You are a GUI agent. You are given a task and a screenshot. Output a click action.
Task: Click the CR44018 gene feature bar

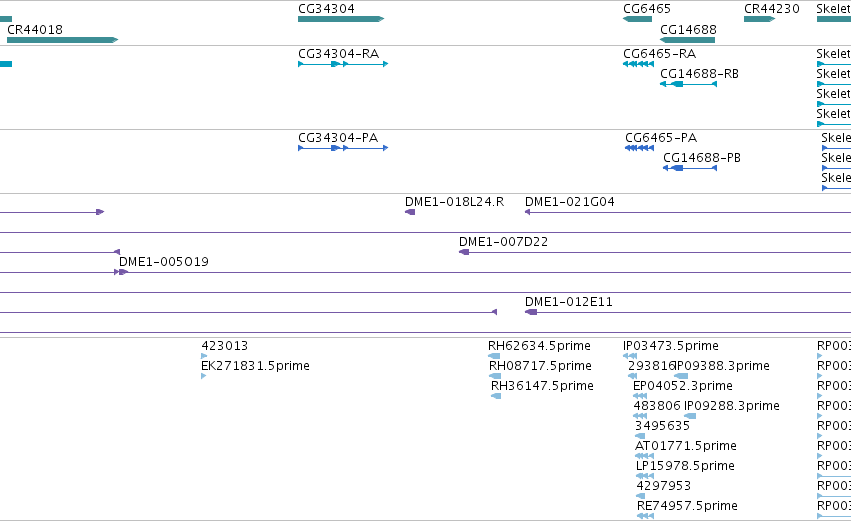[62, 40]
